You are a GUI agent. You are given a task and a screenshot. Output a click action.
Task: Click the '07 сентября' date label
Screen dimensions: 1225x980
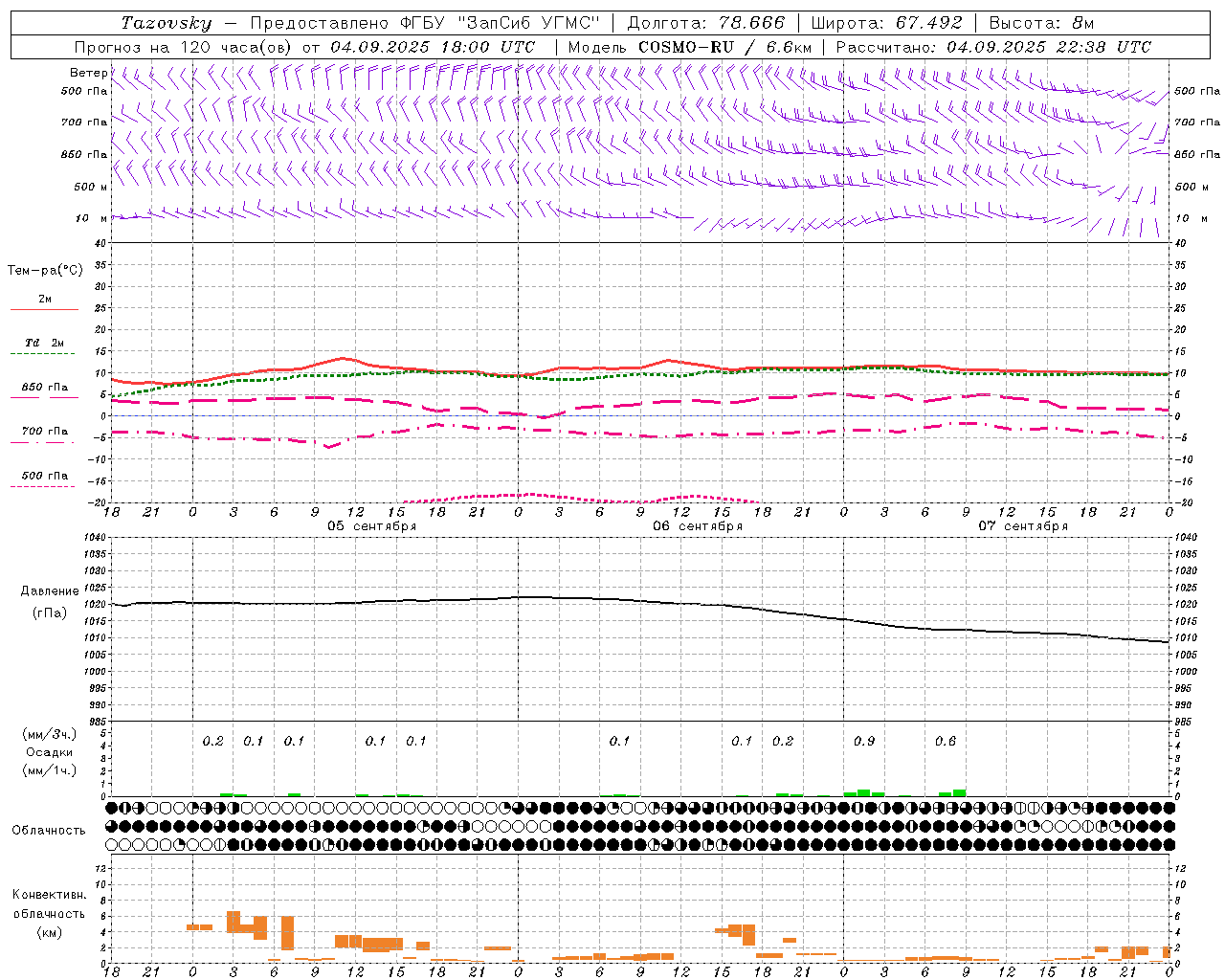click(x=1023, y=525)
